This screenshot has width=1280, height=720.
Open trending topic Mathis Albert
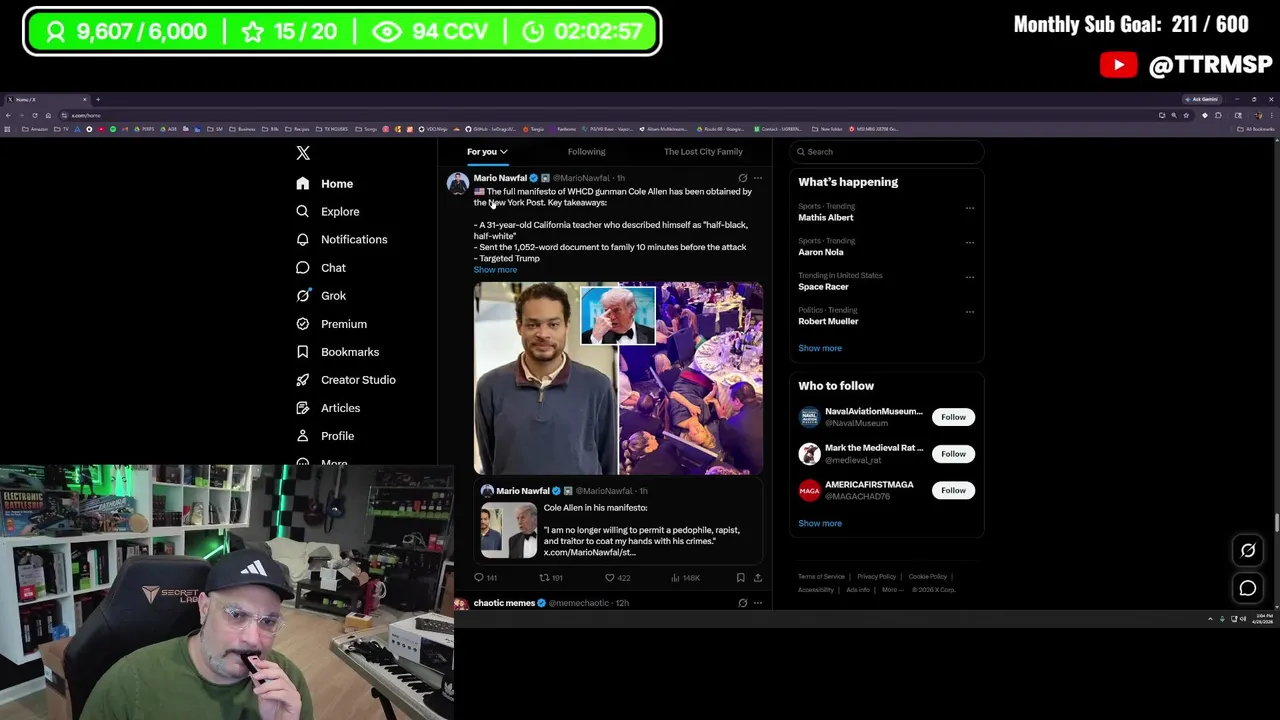coord(826,217)
